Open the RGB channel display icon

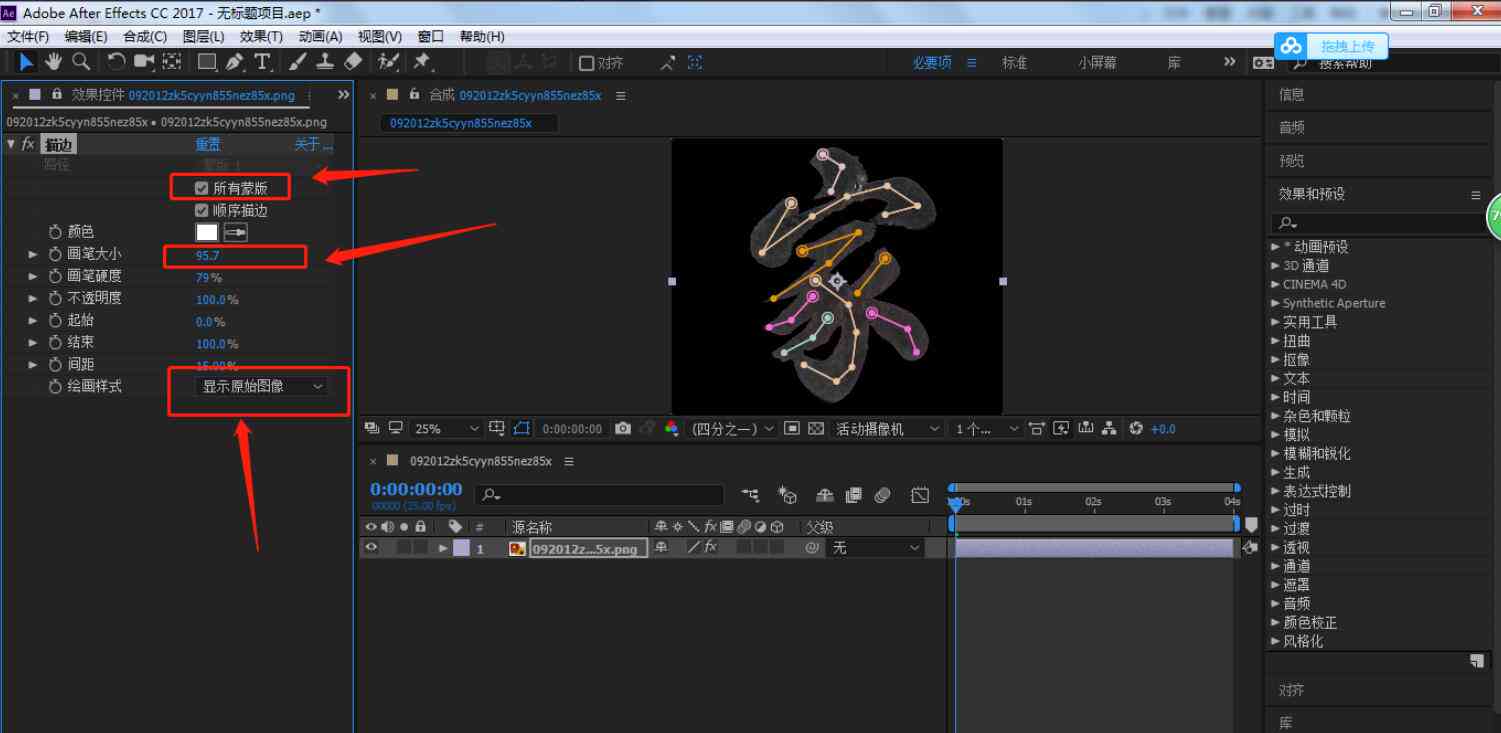pos(671,428)
